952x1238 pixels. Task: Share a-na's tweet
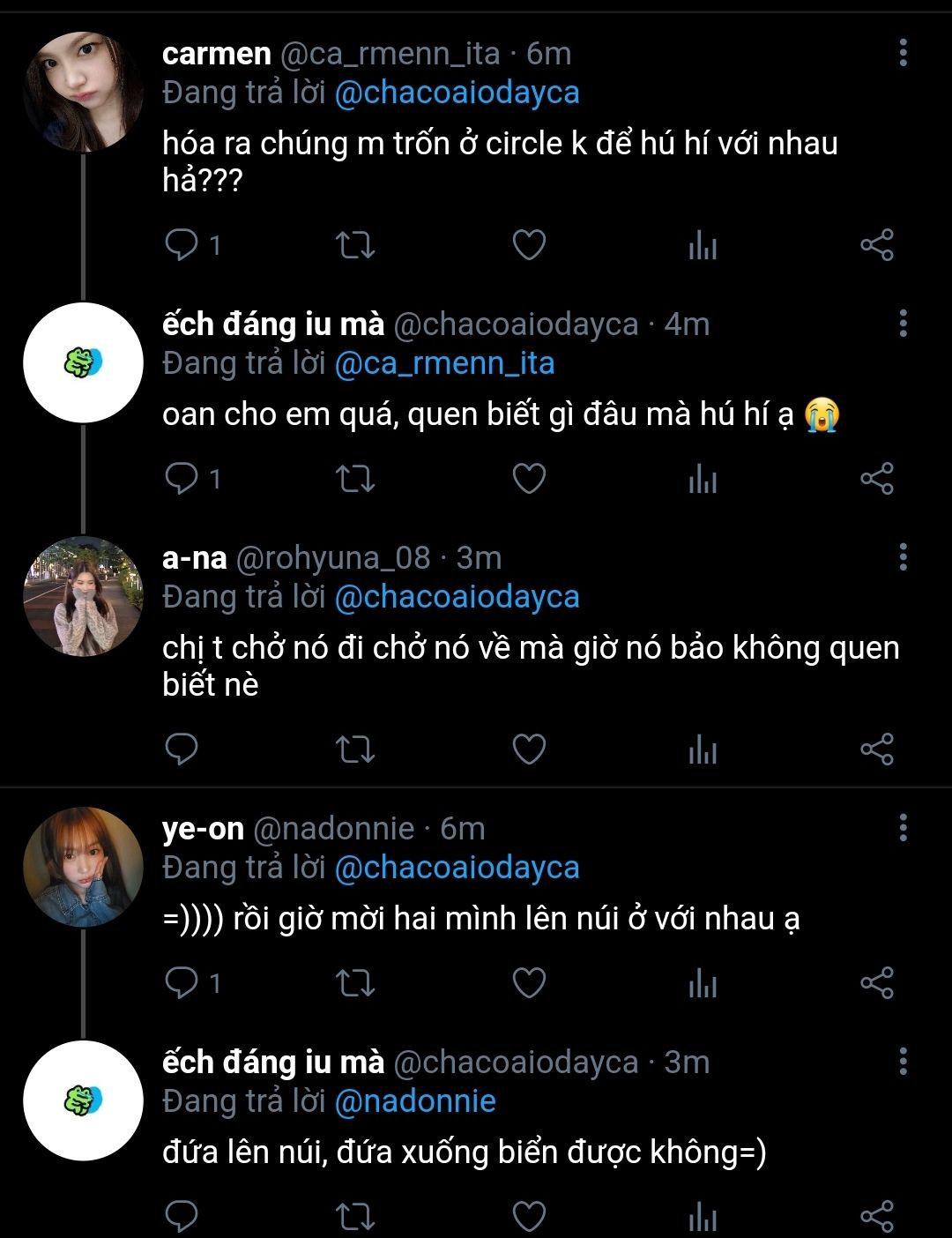click(x=877, y=749)
